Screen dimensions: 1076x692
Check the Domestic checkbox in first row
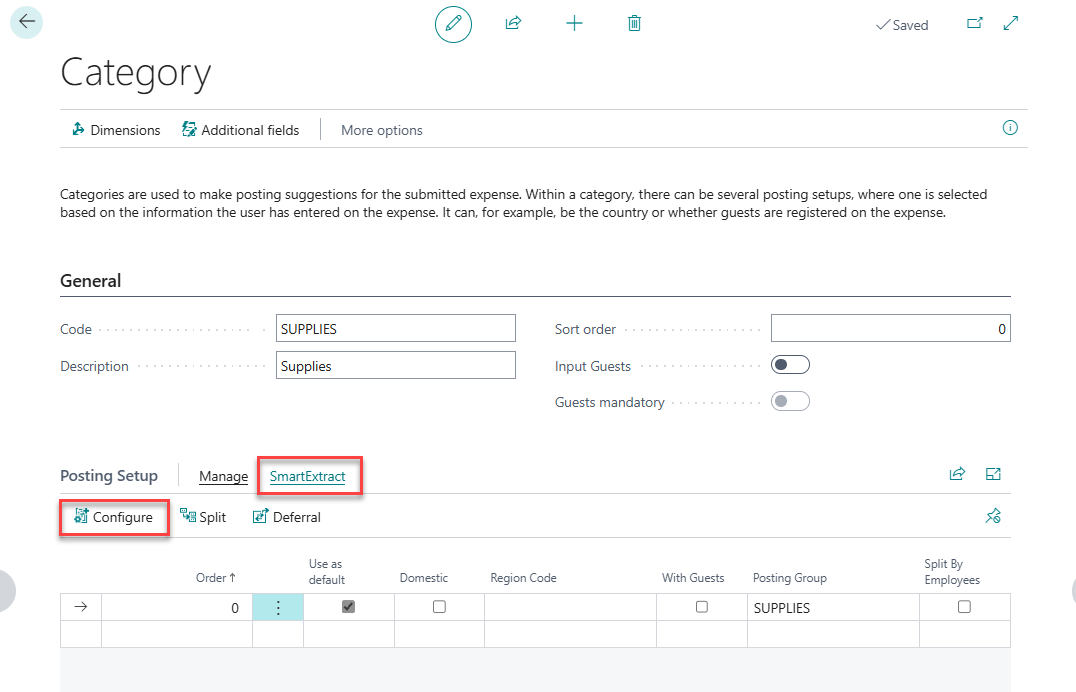[x=439, y=607]
